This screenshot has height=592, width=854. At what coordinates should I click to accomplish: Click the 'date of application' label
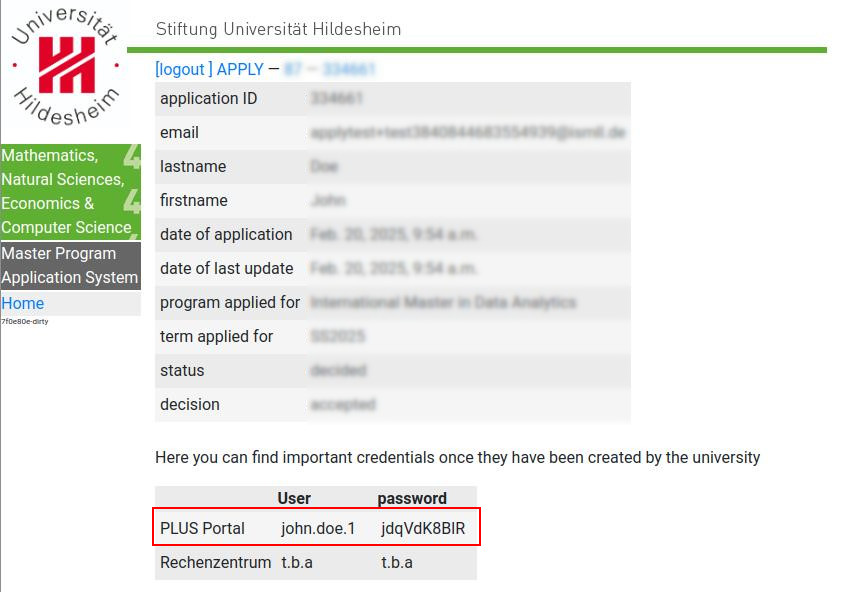click(226, 234)
